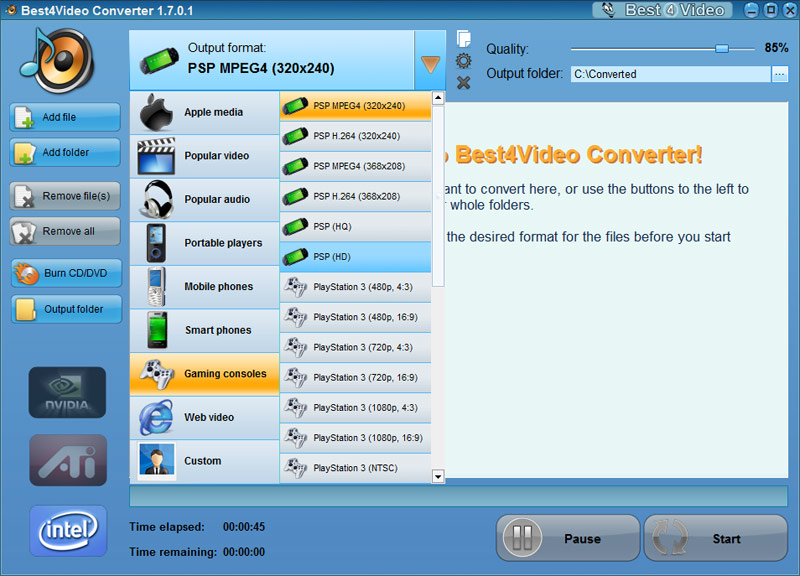Image resolution: width=800 pixels, height=576 pixels.
Task: Choose PlayStation 3 (480p, 16:9) format
Action: [356, 317]
